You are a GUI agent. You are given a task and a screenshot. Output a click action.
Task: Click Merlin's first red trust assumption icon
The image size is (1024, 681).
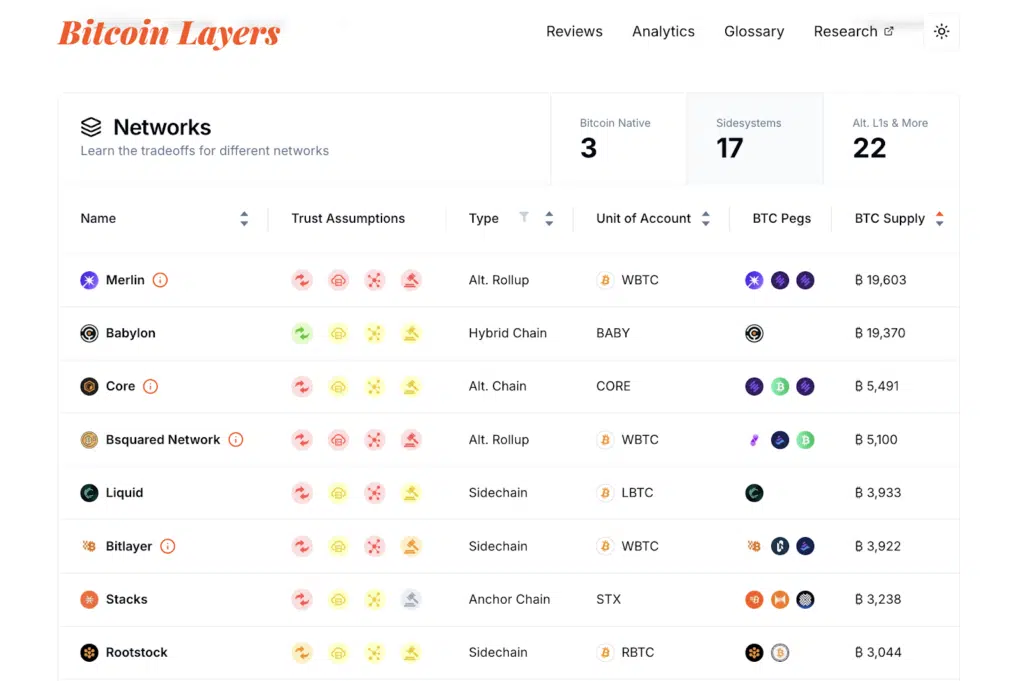point(302,280)
